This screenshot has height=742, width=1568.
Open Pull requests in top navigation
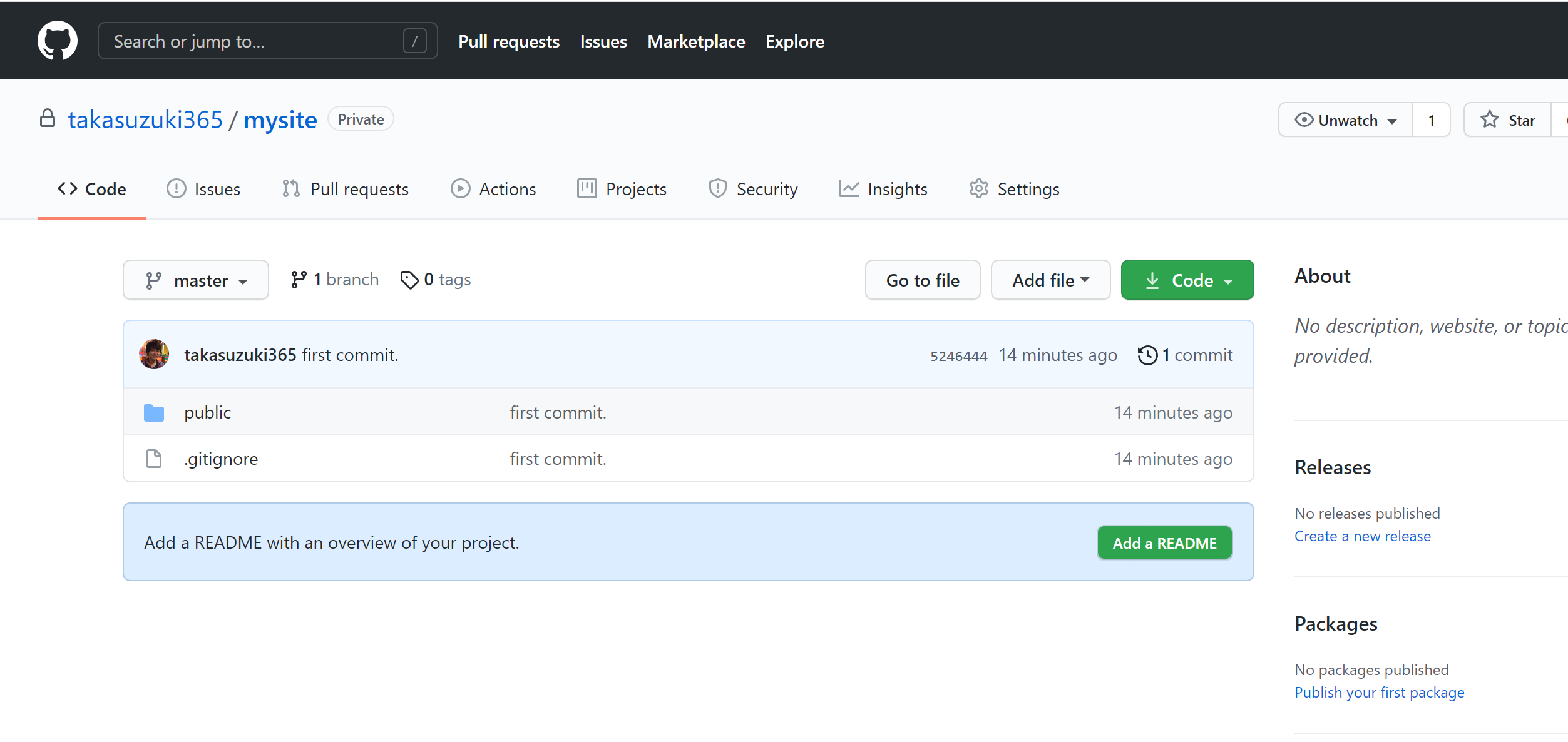pyautogui.click(x=509, y=41)
